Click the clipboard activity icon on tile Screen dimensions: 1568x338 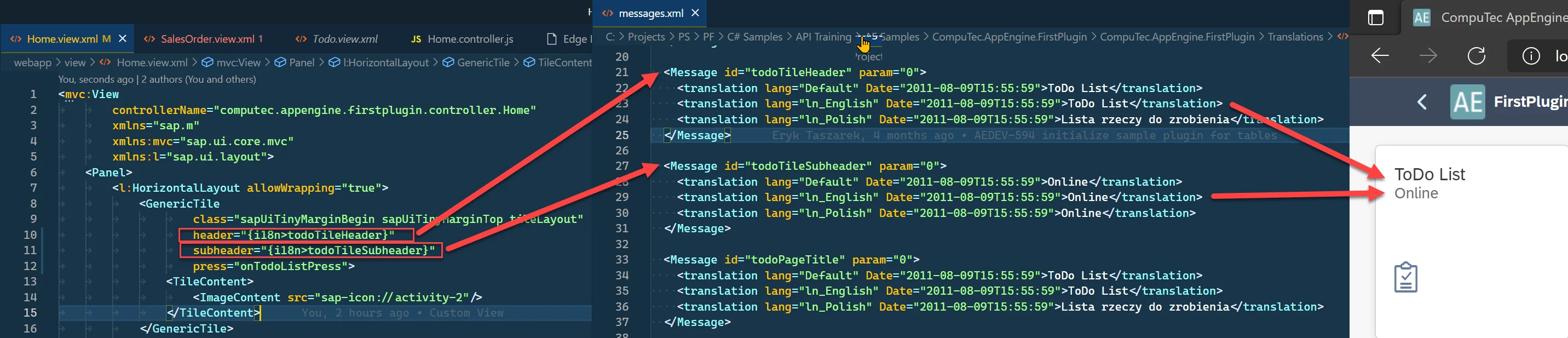click(x=1405, y=278)
